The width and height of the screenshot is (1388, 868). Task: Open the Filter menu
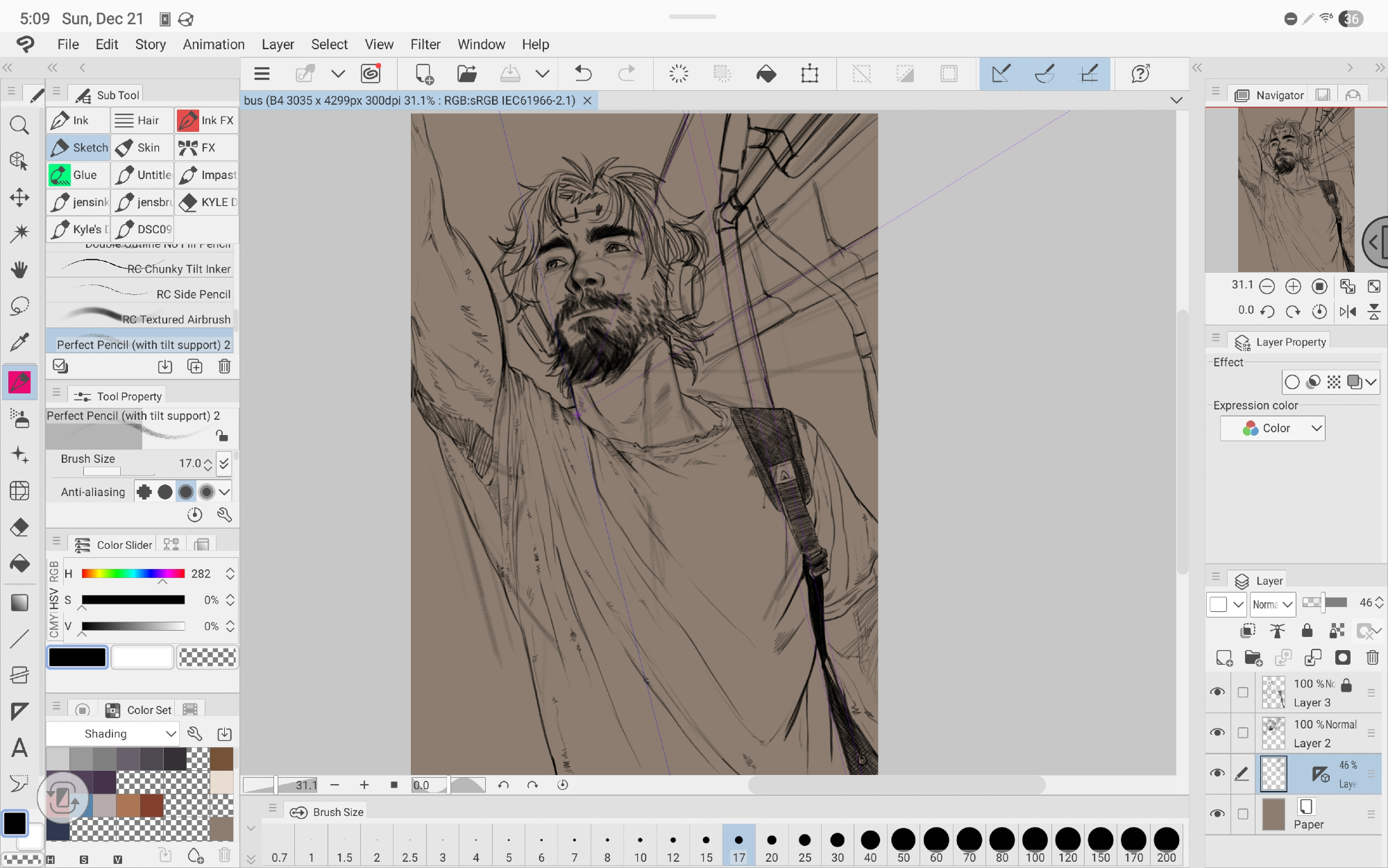[425, 44]
